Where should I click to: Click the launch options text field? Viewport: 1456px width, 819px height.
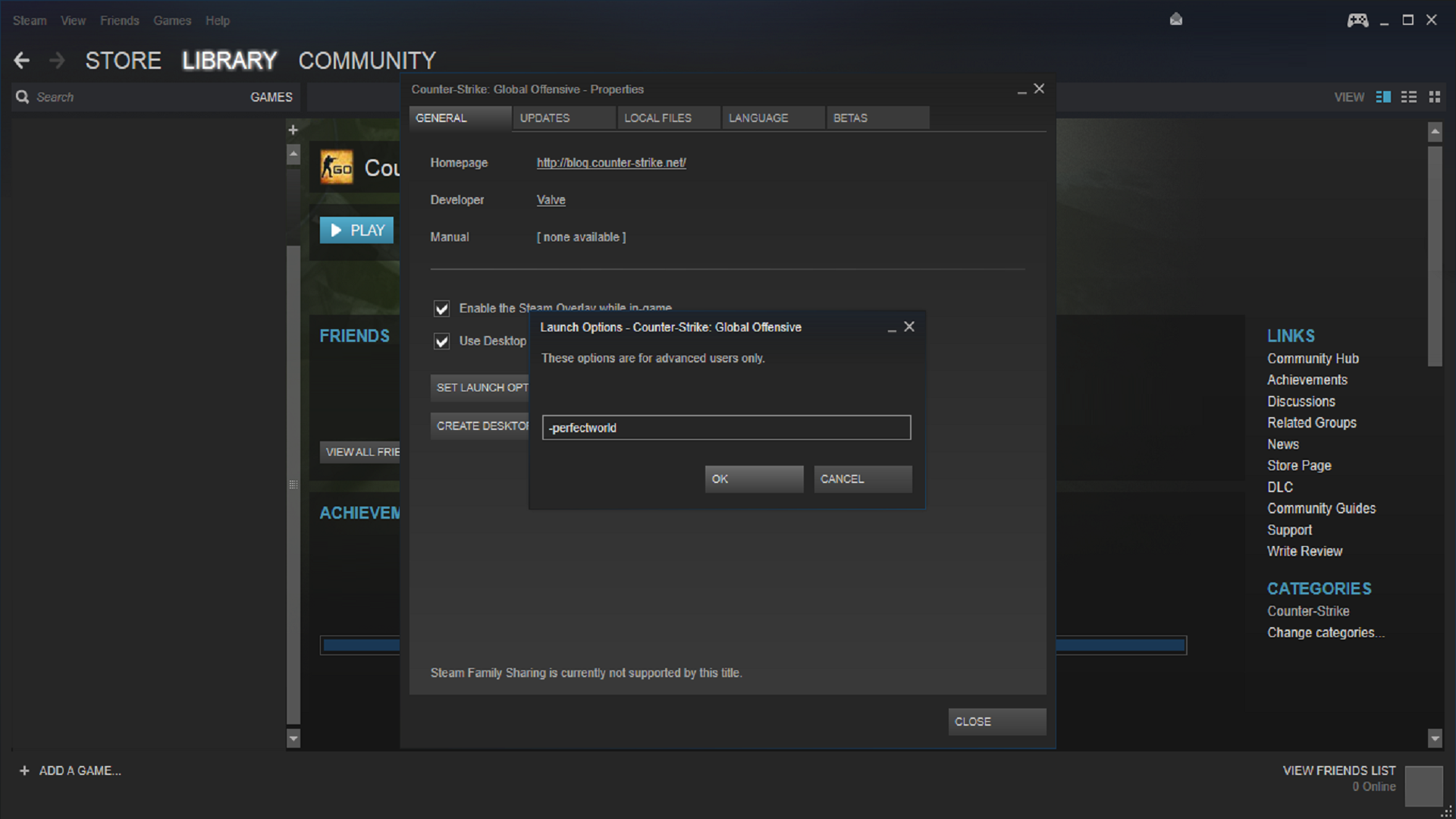click(726, 428)
